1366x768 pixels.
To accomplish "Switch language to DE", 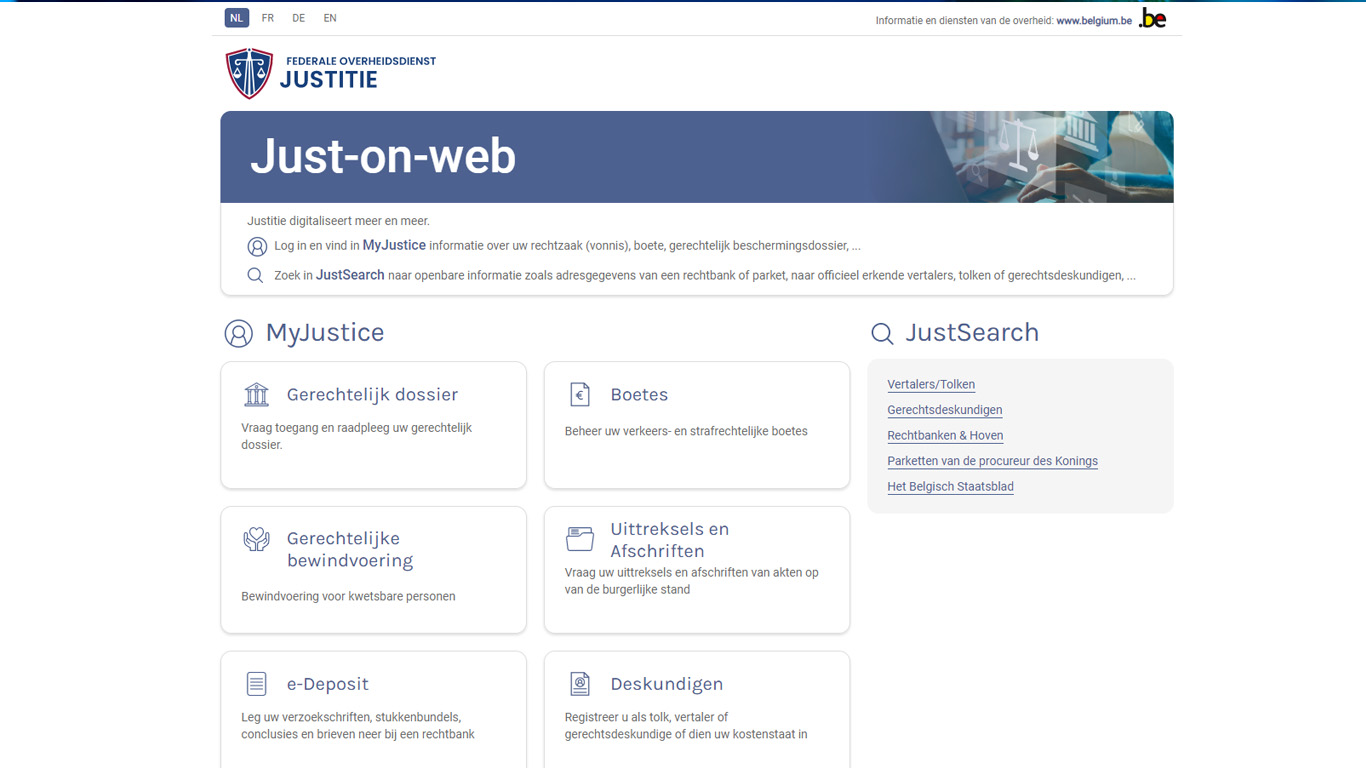I will coord(299,18).
